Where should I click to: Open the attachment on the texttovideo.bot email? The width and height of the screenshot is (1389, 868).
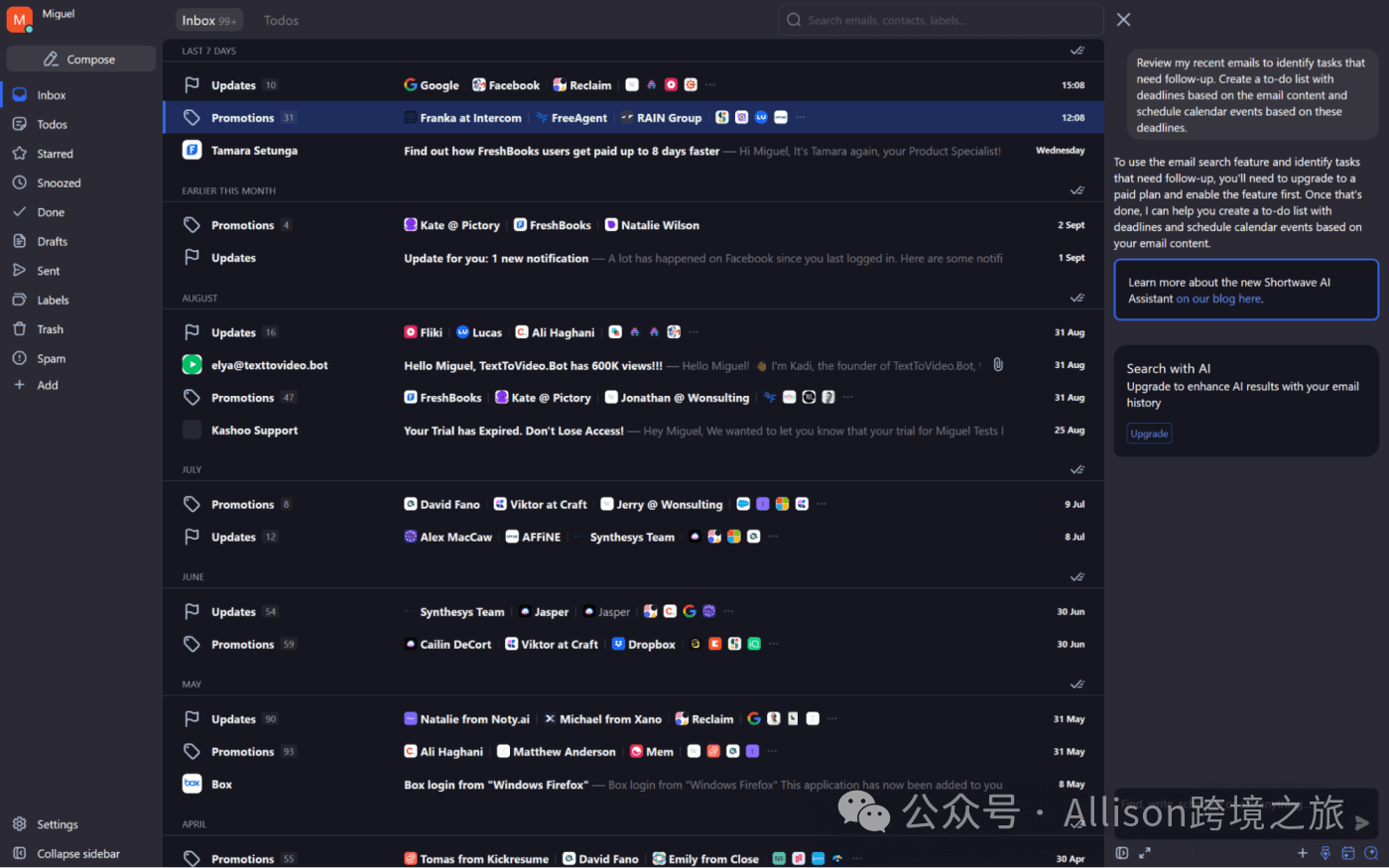click(998, 365)
